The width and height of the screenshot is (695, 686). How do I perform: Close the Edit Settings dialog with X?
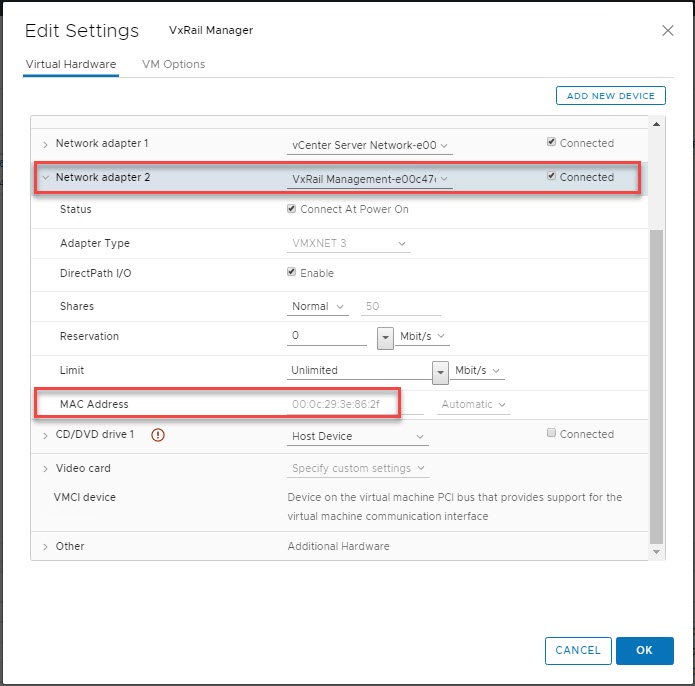668,31
